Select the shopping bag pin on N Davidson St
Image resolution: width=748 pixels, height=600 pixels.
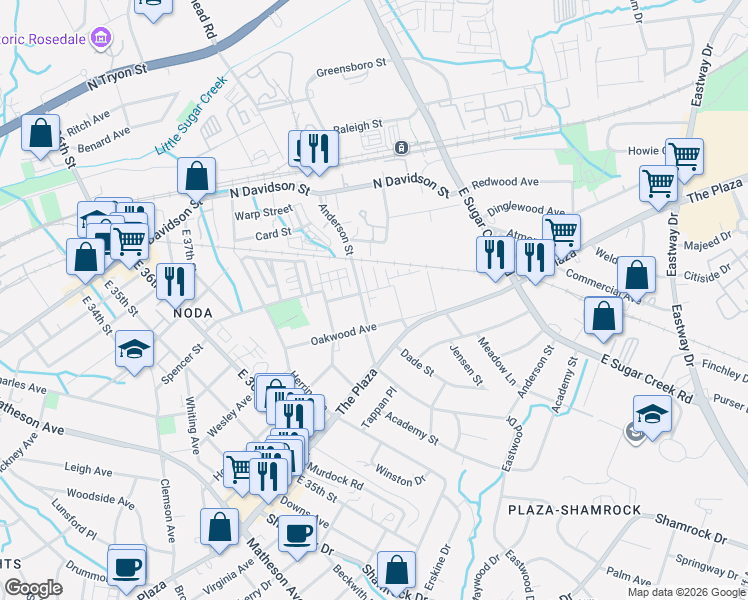pyautogui.click(x=197, y=180)
